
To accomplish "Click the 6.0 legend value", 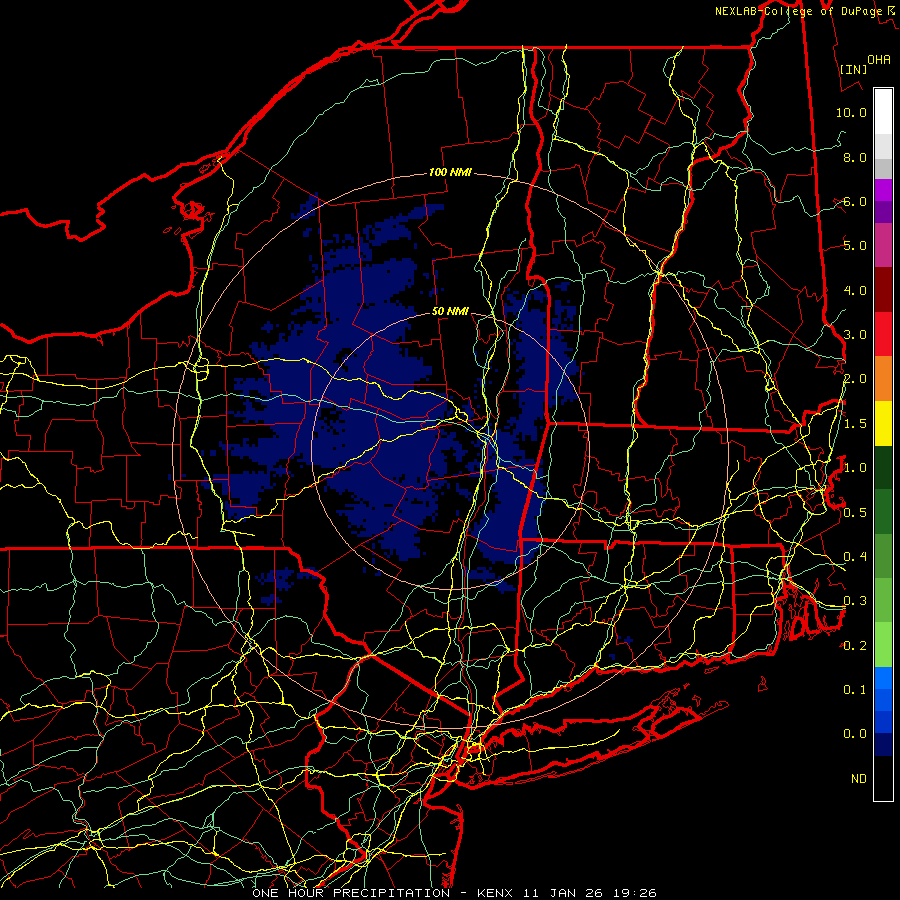I will [855, 201].
